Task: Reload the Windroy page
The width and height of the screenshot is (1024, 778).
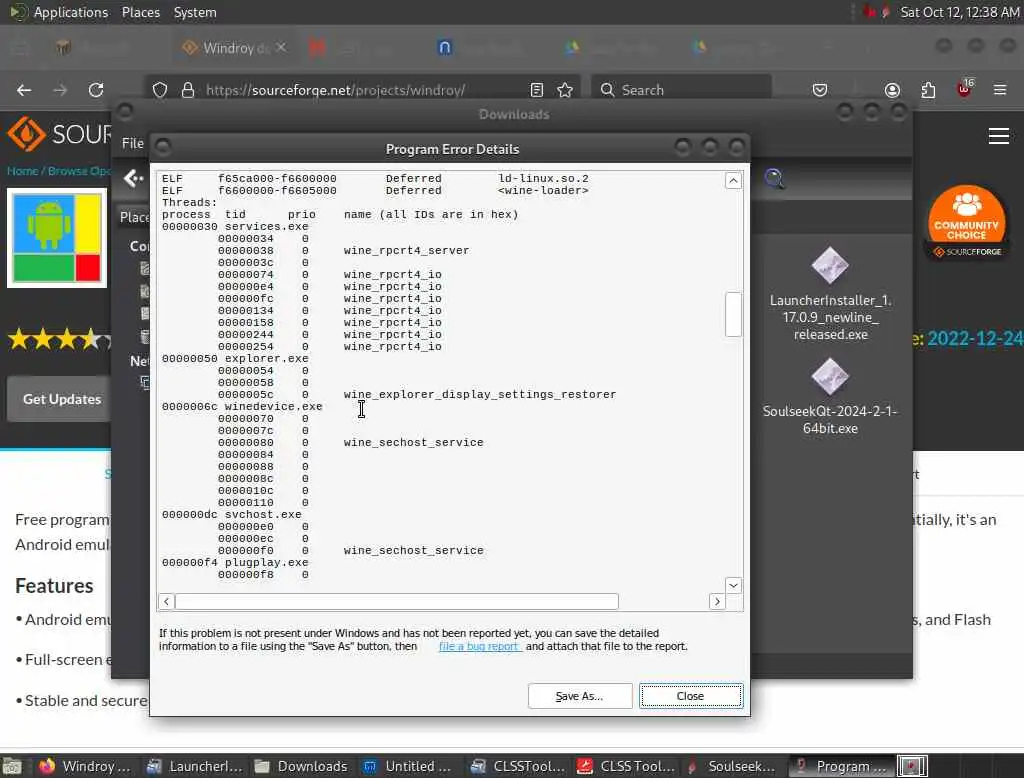Action: point(96,90)
